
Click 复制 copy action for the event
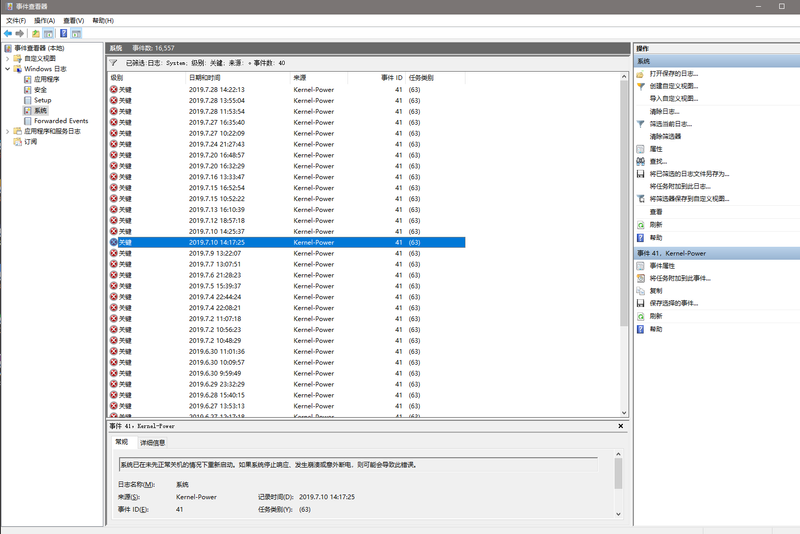pos(655,291)
